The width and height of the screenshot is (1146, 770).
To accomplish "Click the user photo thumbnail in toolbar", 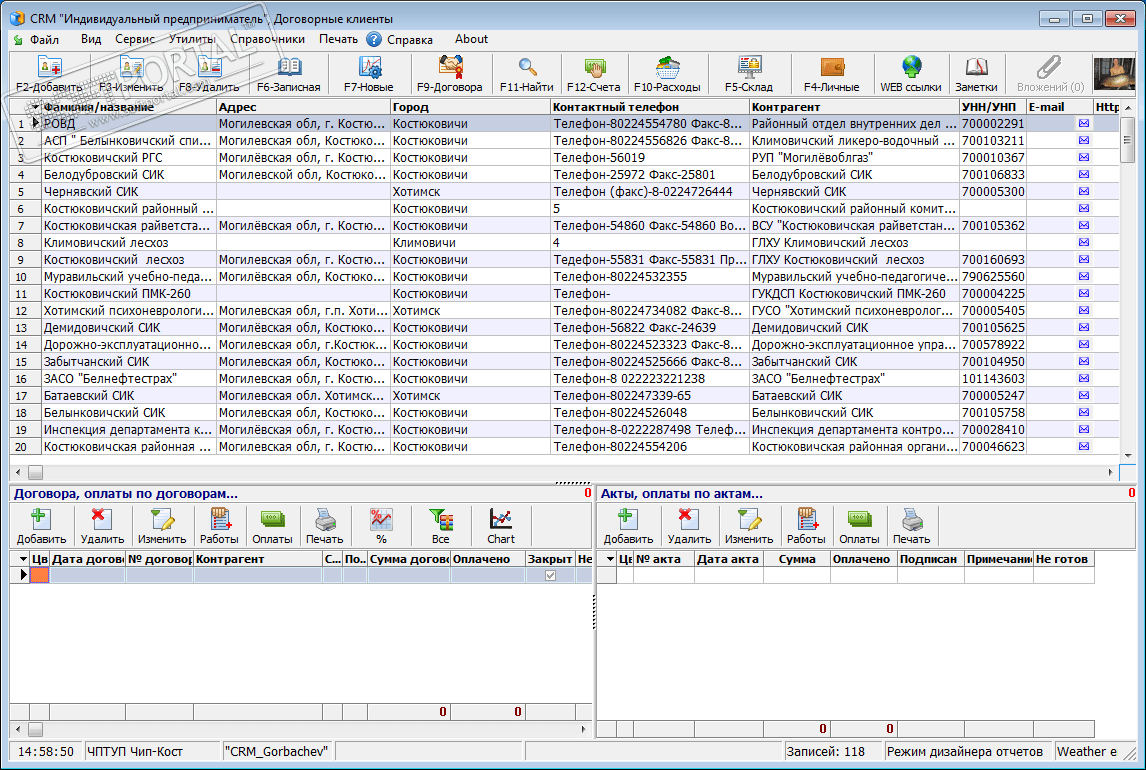I will (x=1114, y=74).
